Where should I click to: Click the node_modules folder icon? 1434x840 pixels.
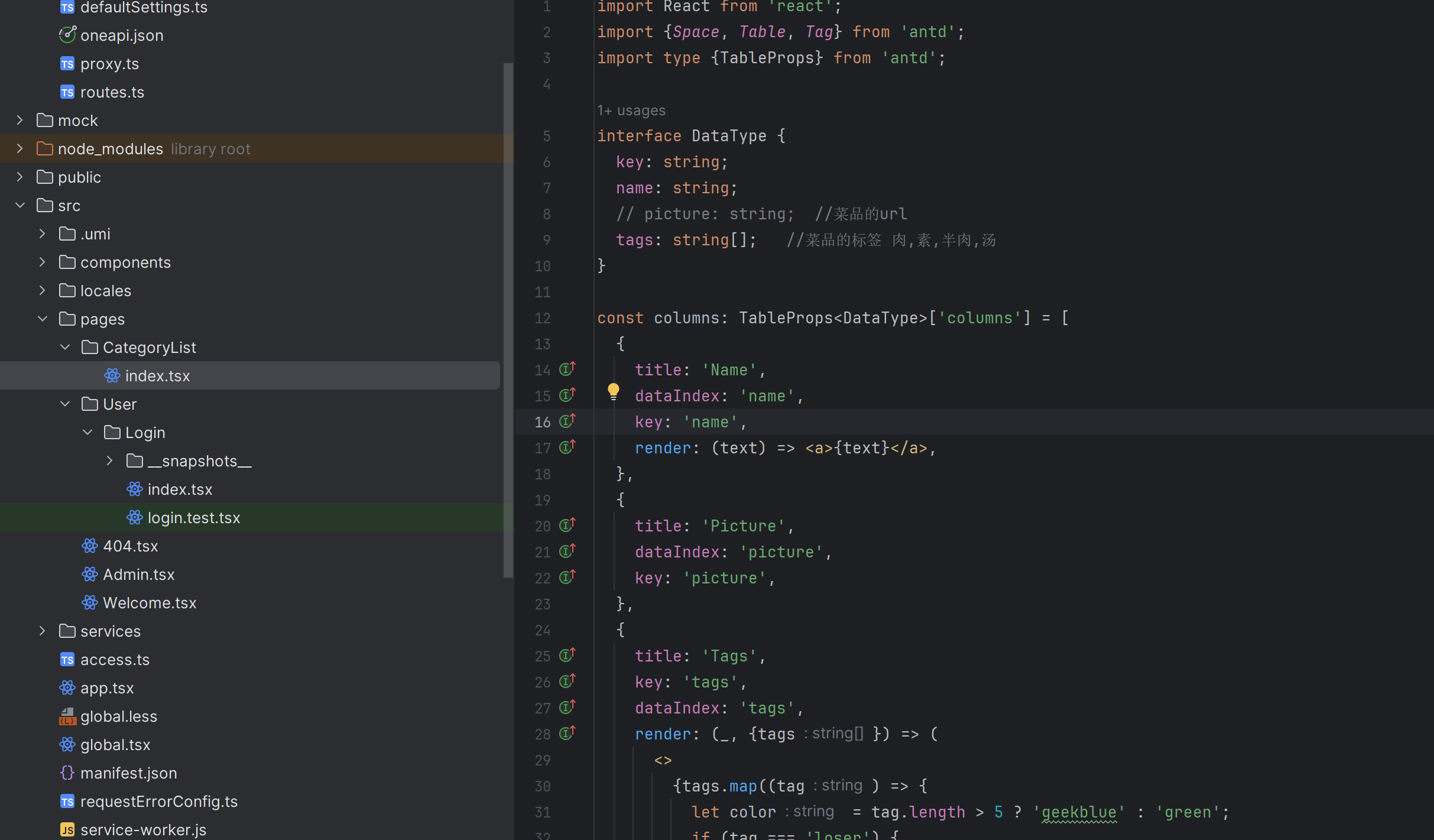pos(45,149)
